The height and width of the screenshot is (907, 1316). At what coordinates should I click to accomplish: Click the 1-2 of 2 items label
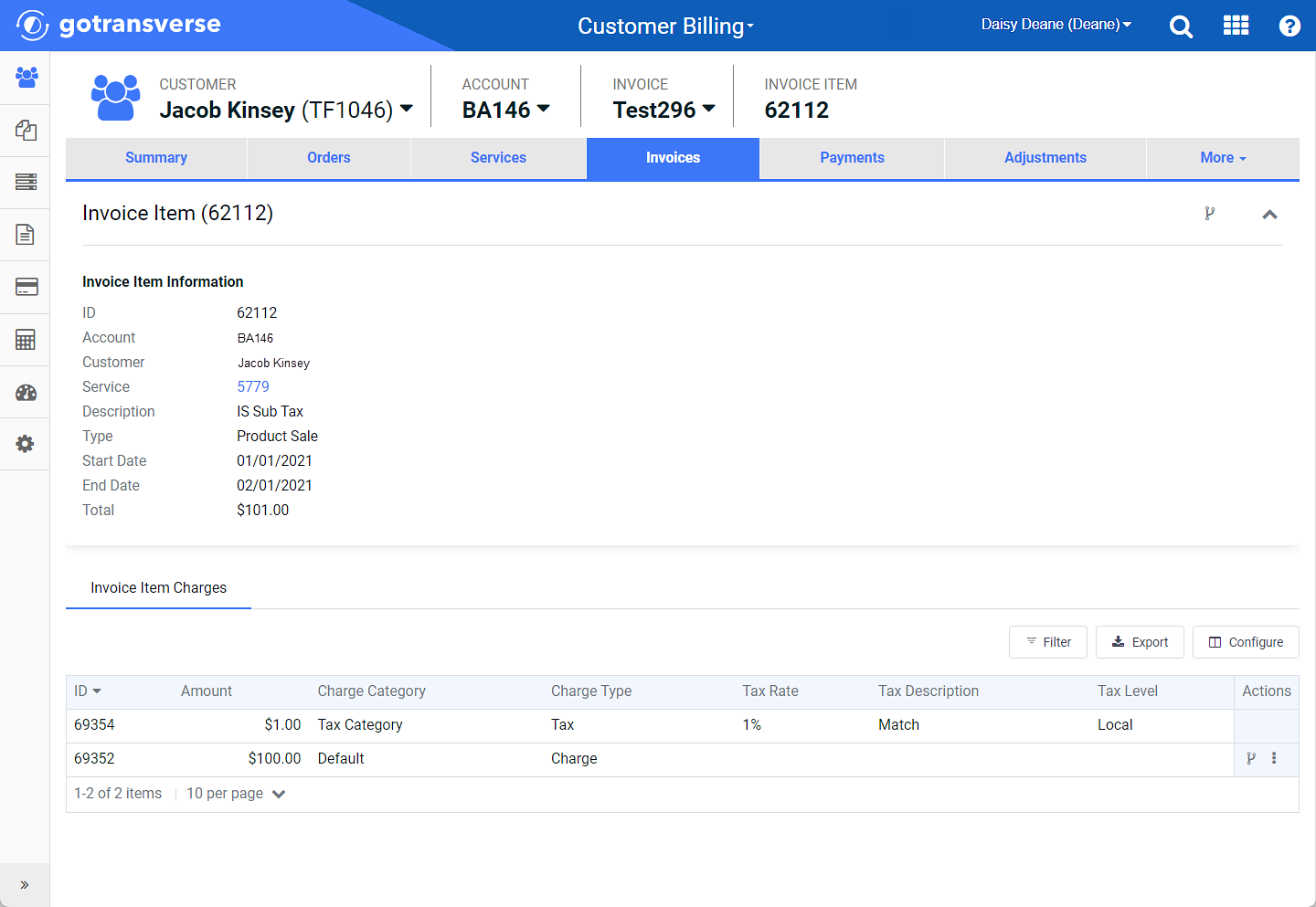(118, 794)
